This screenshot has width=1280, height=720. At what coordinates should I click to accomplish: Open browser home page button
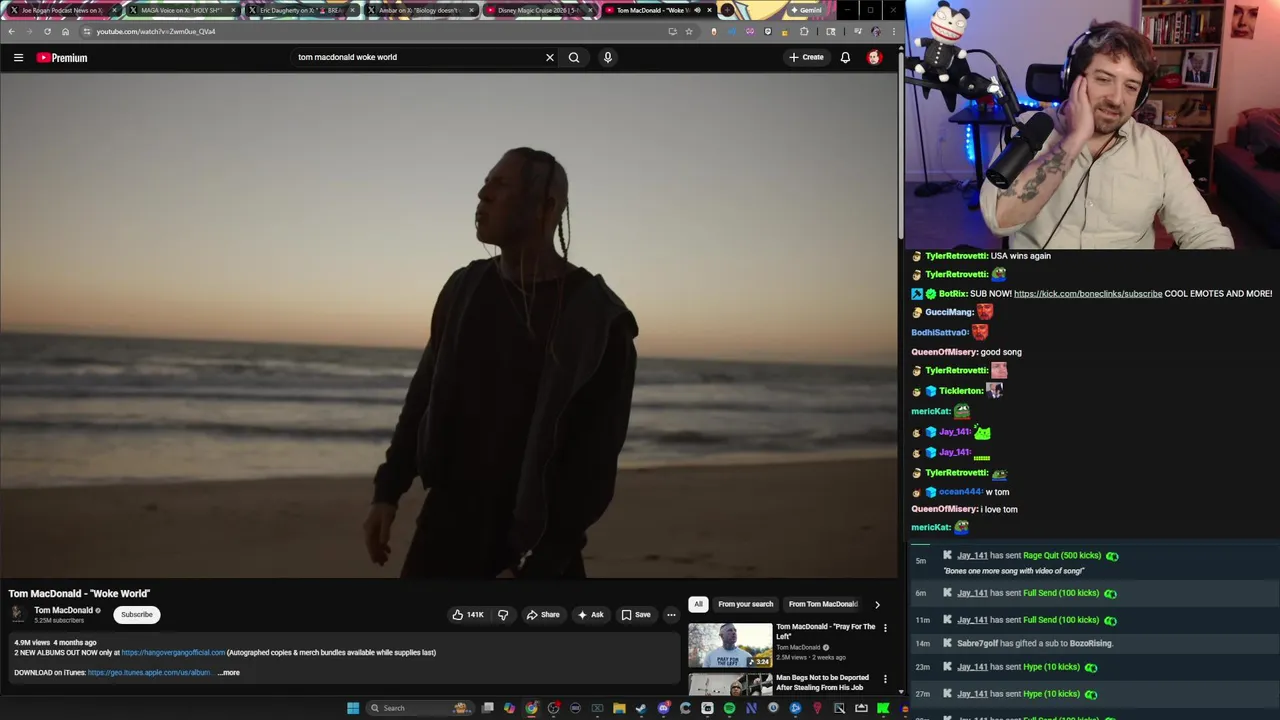click(65, 31)
